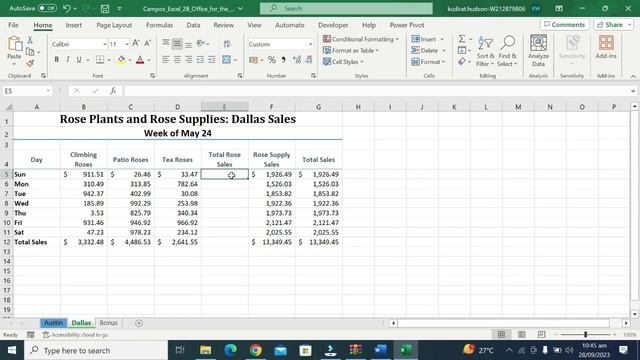Image resolution: width=640 pixels, height=360 pixels.
Task: Open Find & Select
Action: pos(507,51)
